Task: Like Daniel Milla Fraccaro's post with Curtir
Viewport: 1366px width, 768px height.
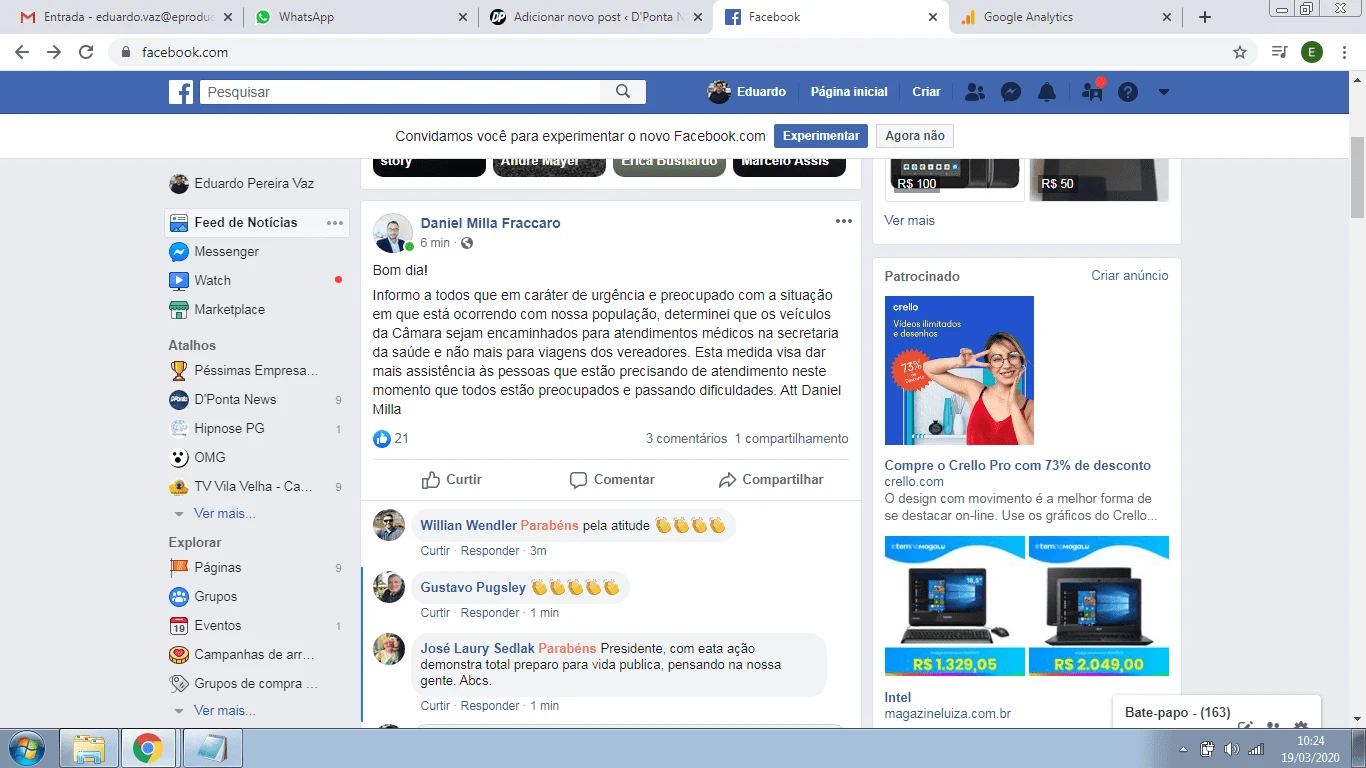Action: tap(452, 480)
